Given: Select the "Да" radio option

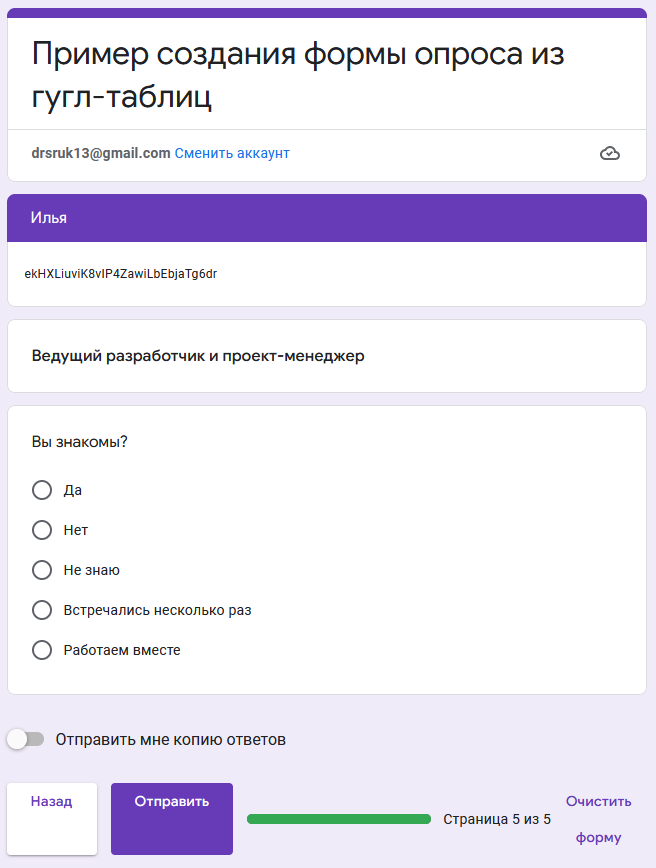Looking at the screenshot, I should click(x=42, y=490).
